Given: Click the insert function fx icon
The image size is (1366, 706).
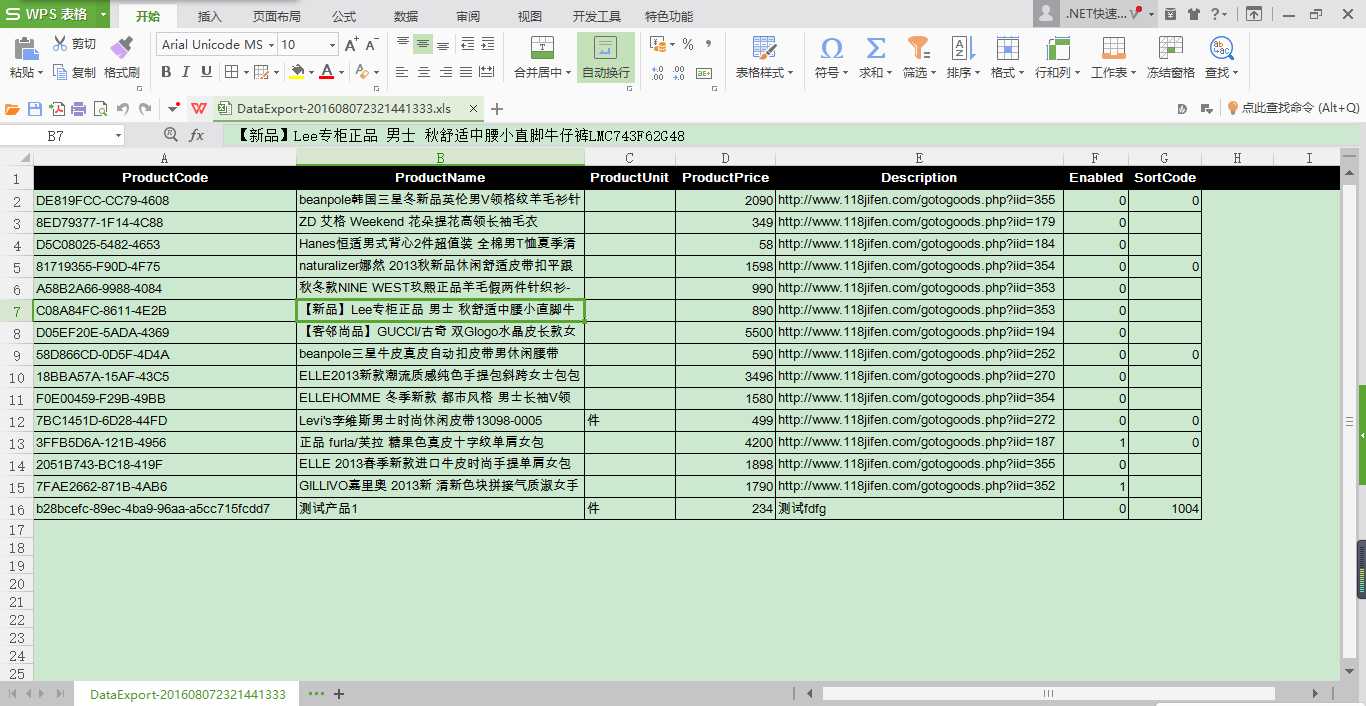Looking at the screenshot, I should pos(197,135).
